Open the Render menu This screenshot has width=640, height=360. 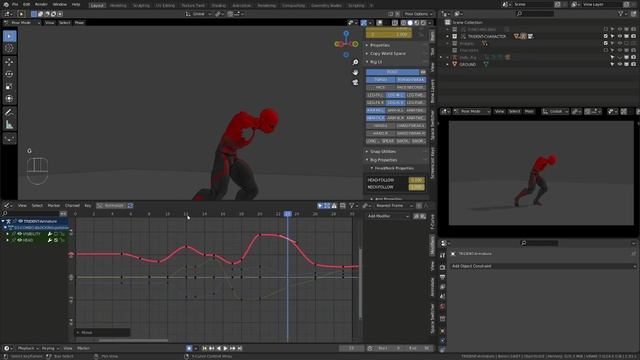tap(41, 4)
